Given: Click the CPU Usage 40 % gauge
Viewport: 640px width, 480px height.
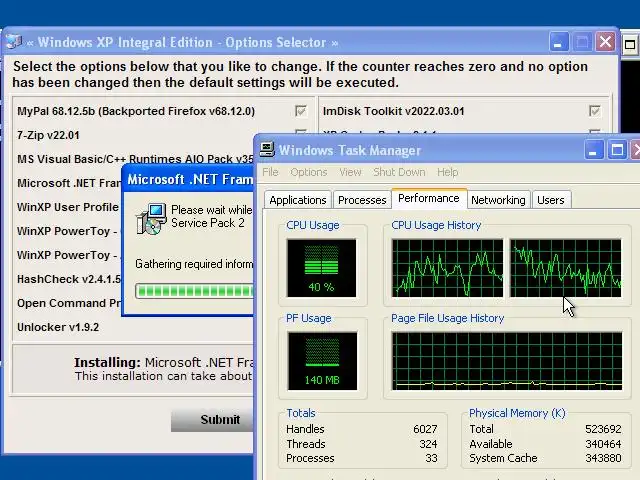Looking at the screenshot, I should tap(321, 268).
